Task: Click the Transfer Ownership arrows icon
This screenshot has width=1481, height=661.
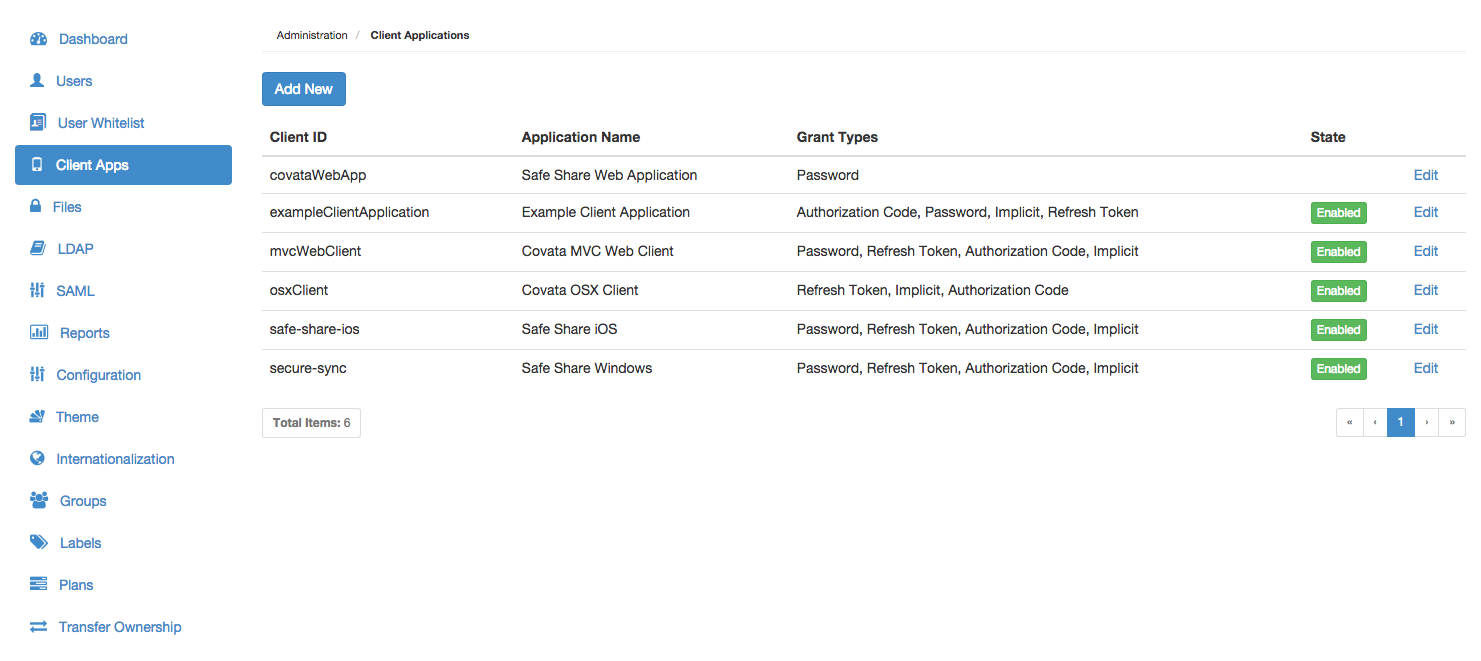Action: [38, 627]
